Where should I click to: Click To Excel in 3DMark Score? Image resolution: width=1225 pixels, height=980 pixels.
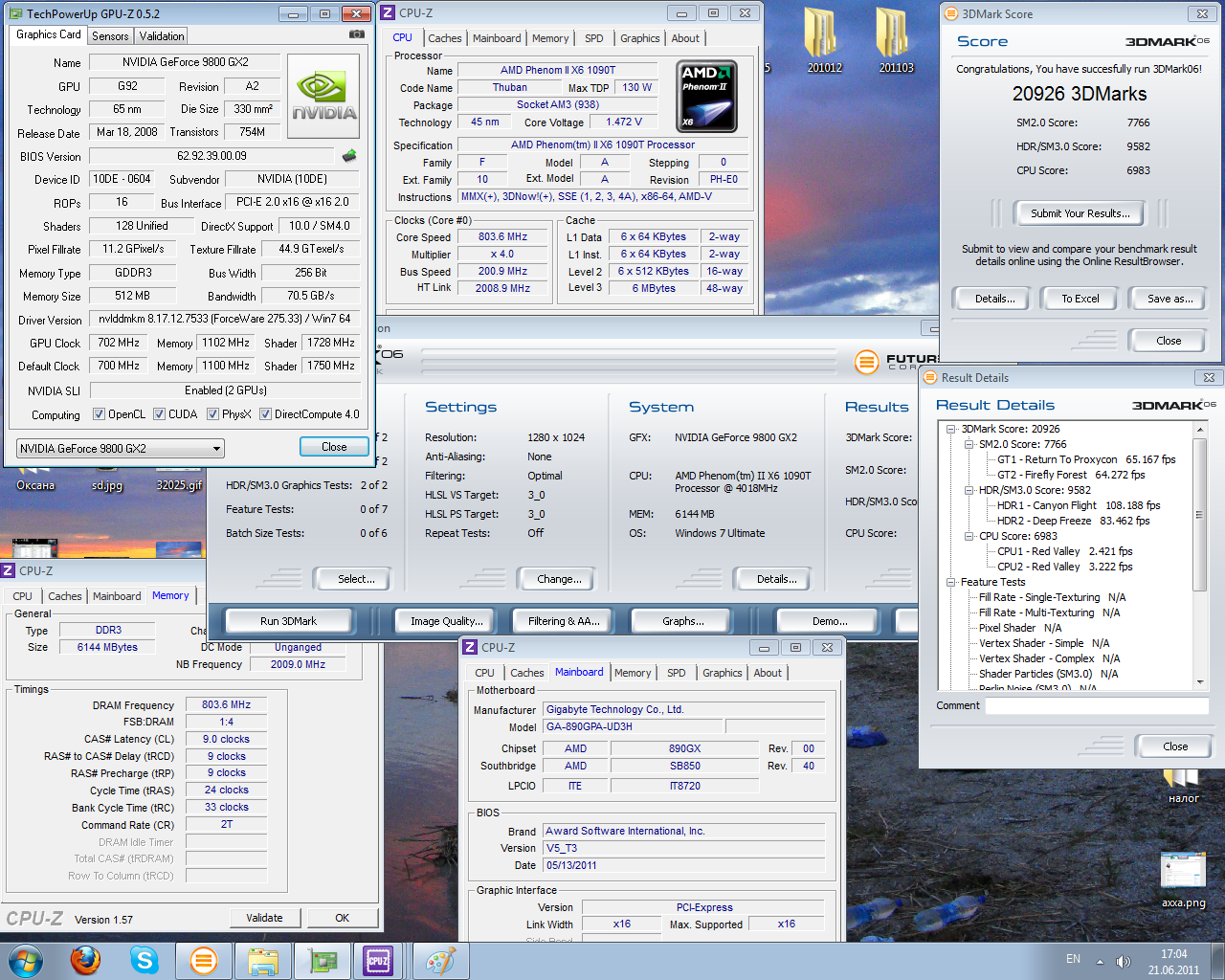click(1080, 299)
